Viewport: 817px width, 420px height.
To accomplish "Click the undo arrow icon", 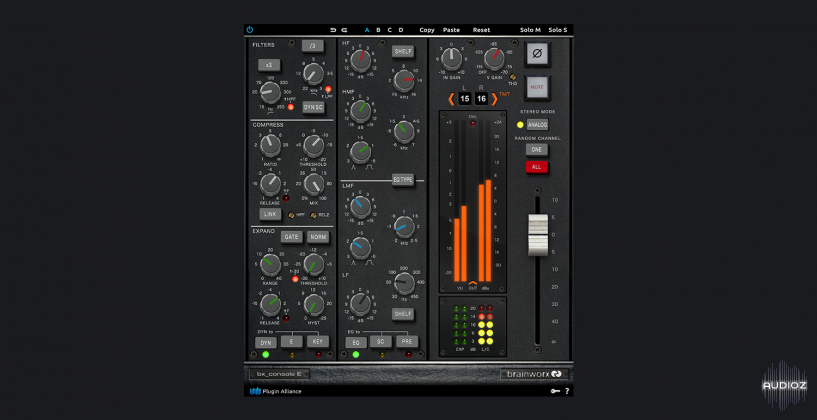I will click(x=333, y=30).
